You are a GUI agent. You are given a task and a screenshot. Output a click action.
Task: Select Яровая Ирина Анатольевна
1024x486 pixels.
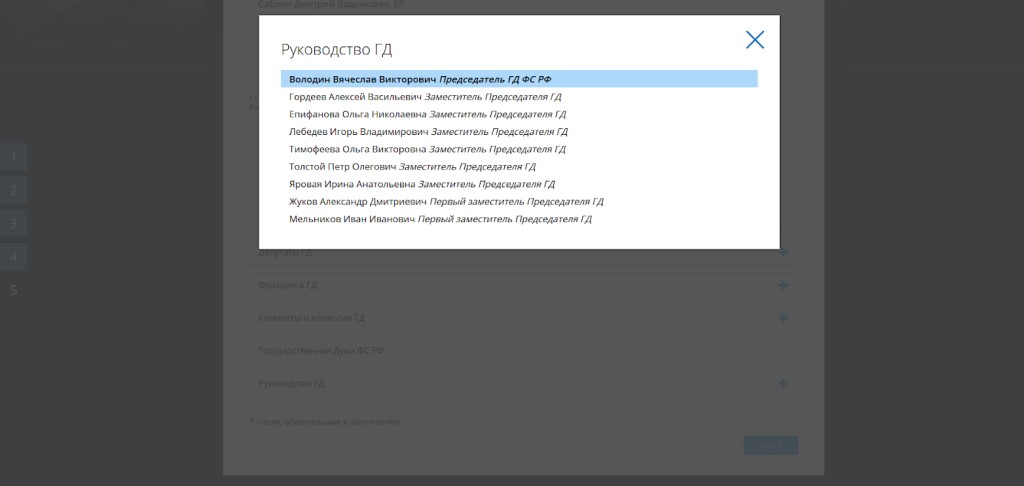tap(519, 184)
